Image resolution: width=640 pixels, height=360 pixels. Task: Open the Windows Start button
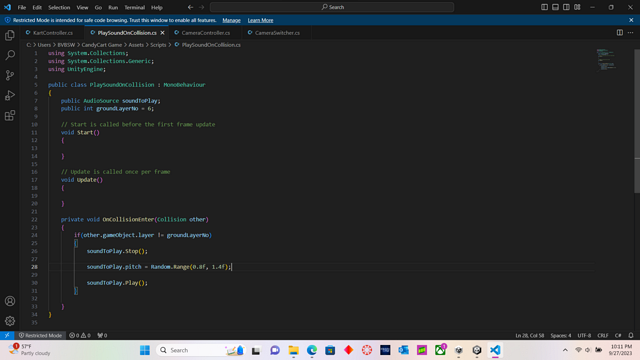pos(145,350)
